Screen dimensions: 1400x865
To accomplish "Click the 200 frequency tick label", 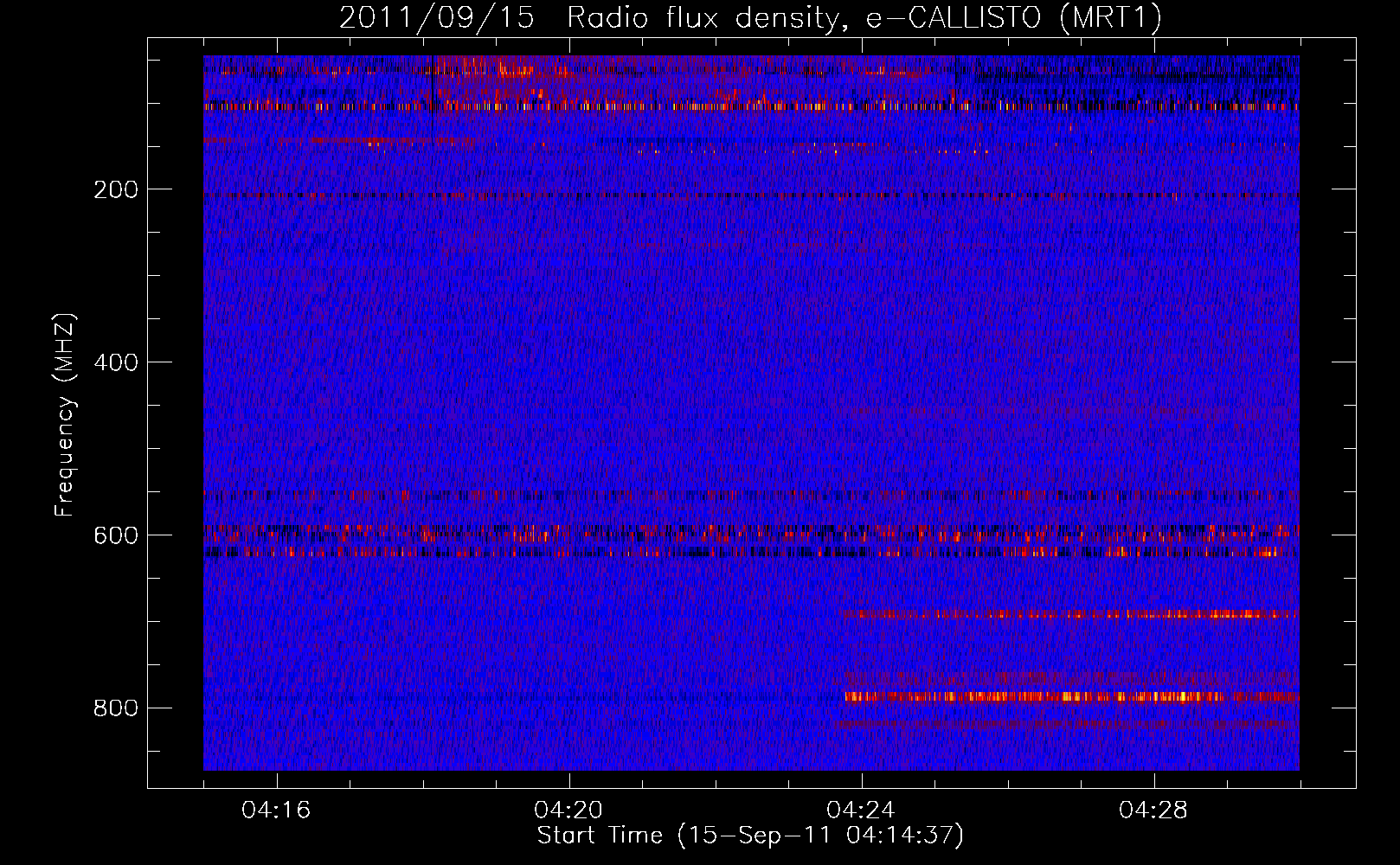I will (116, 189).
